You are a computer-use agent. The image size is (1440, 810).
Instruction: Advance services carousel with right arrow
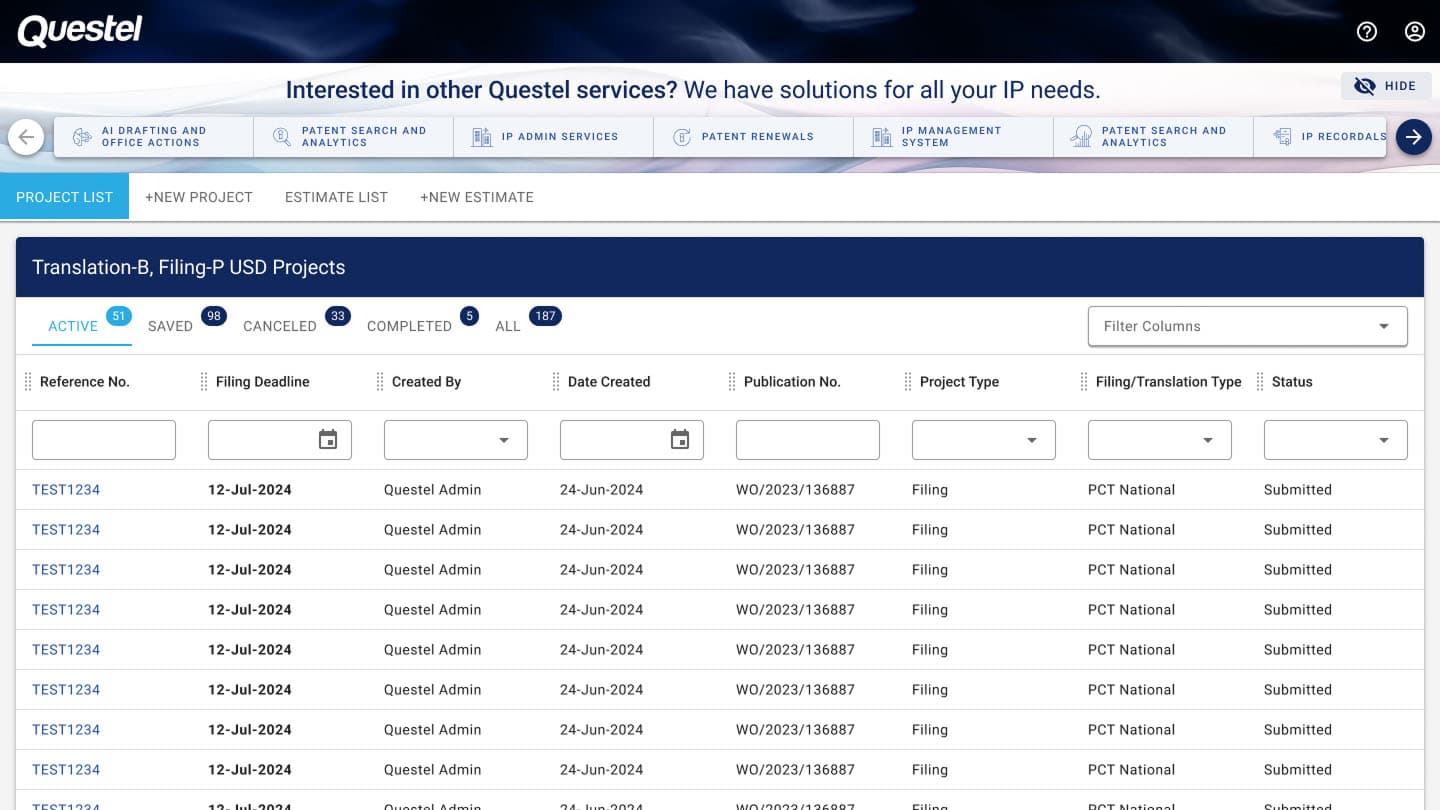pos(1414,137)
